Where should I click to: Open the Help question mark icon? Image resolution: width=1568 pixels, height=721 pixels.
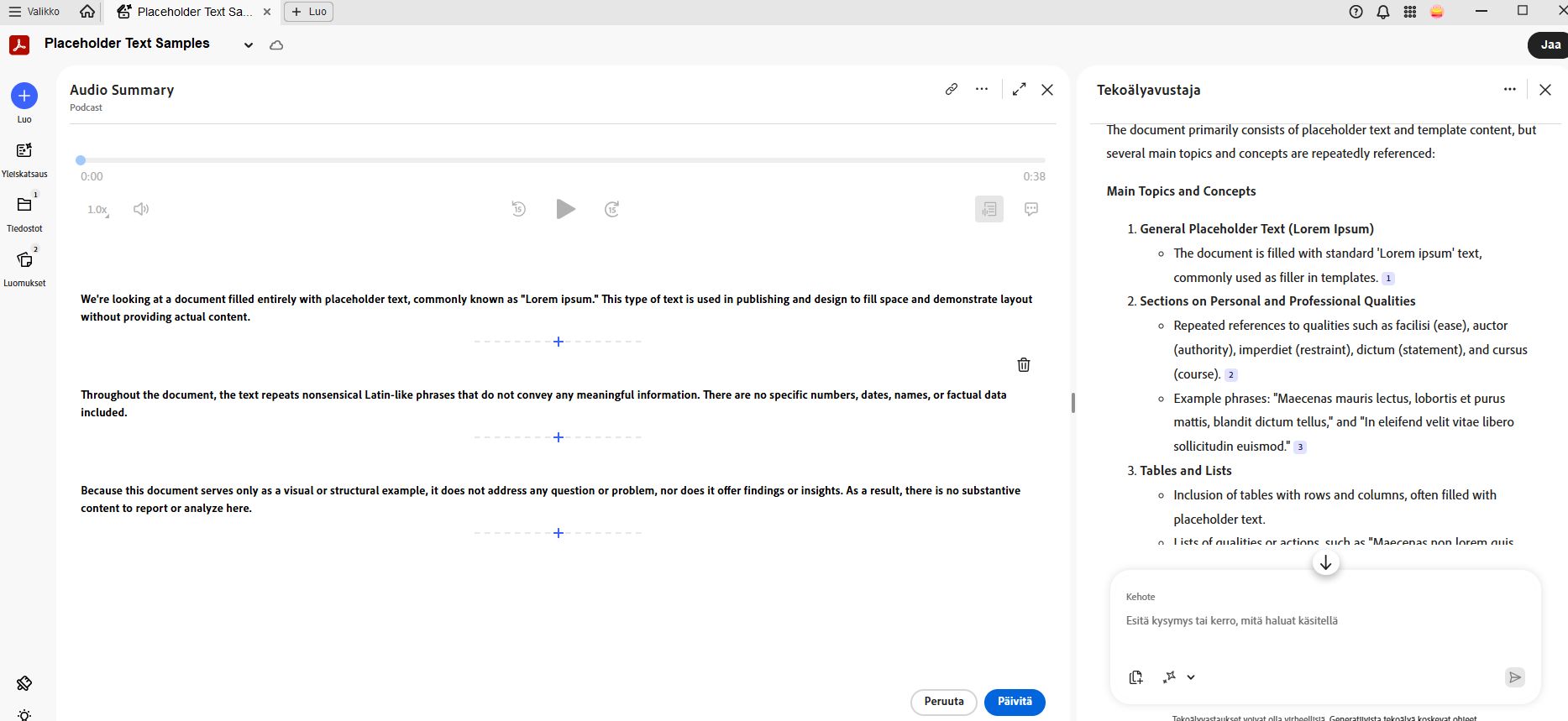1356,12
